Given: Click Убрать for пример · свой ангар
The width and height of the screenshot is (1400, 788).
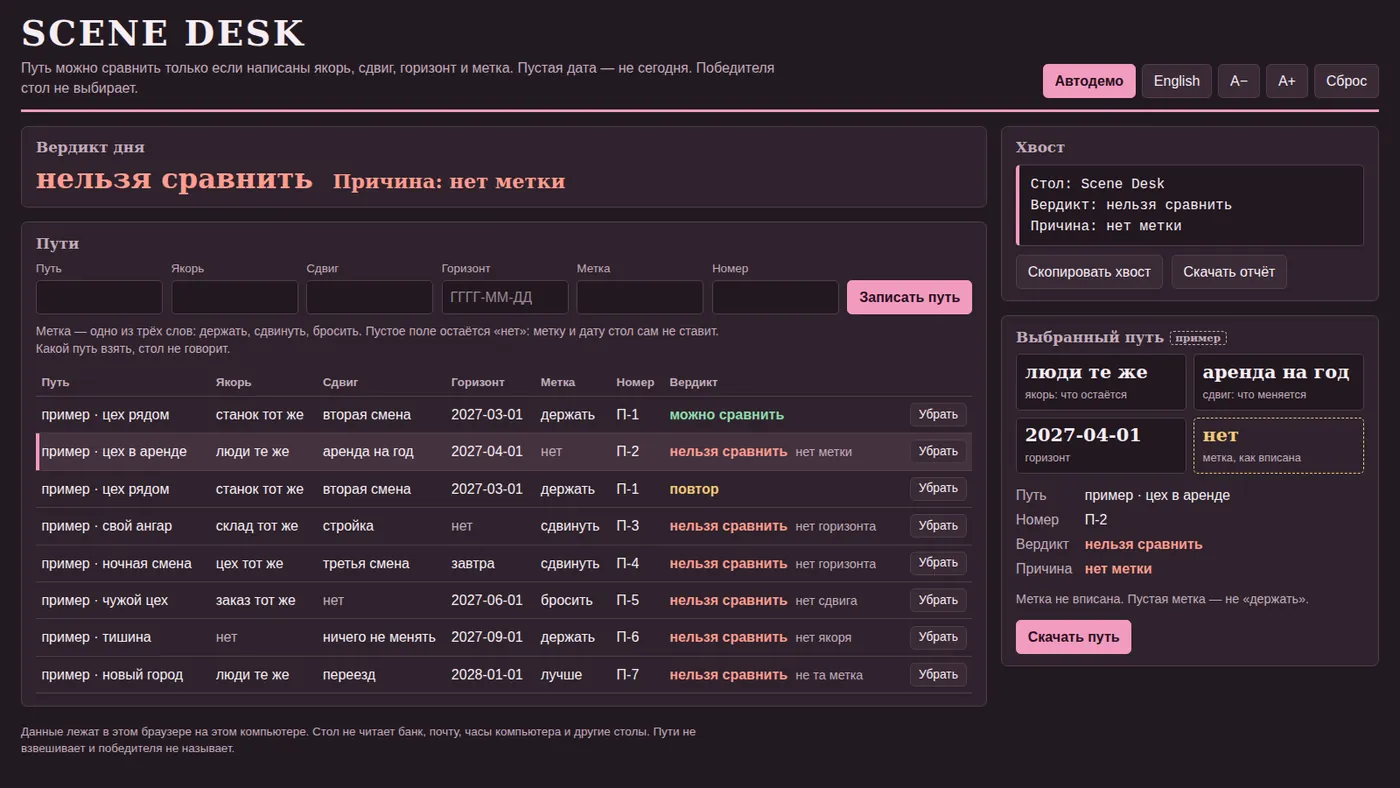Looking at the screenshot, I should [938, 526].
